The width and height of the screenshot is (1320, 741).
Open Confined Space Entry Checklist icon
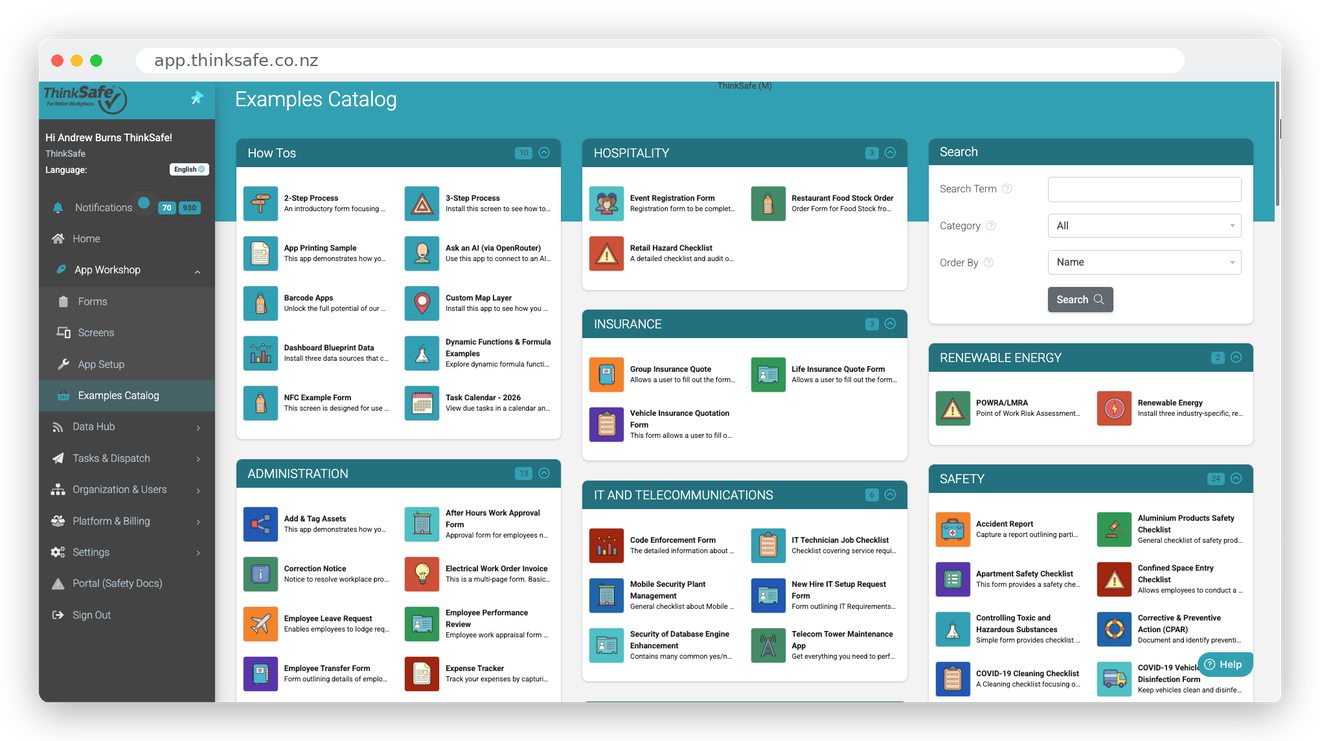tap(1114, 580)
